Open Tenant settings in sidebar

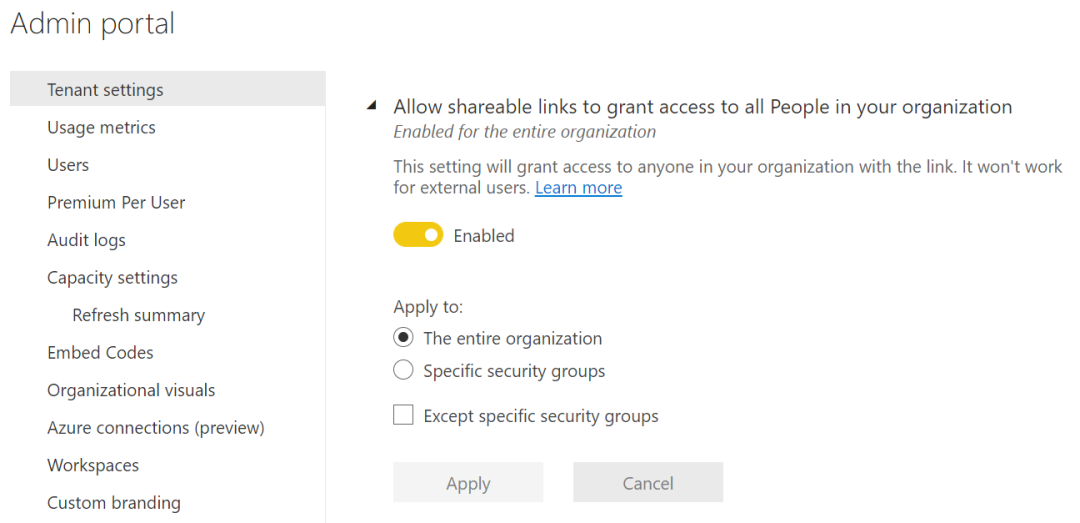[105, 90]
